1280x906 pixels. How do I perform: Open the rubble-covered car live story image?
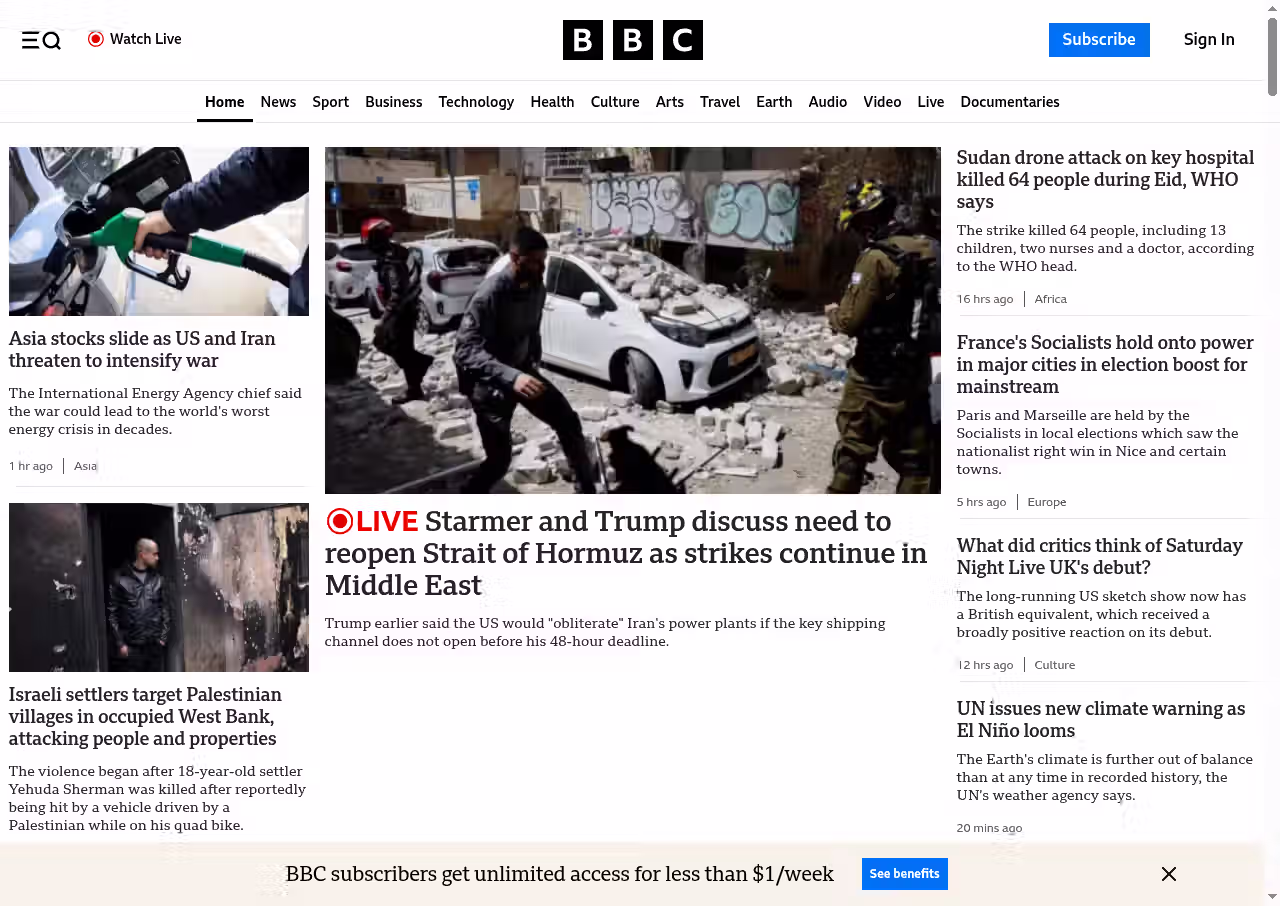click(632, 320)
